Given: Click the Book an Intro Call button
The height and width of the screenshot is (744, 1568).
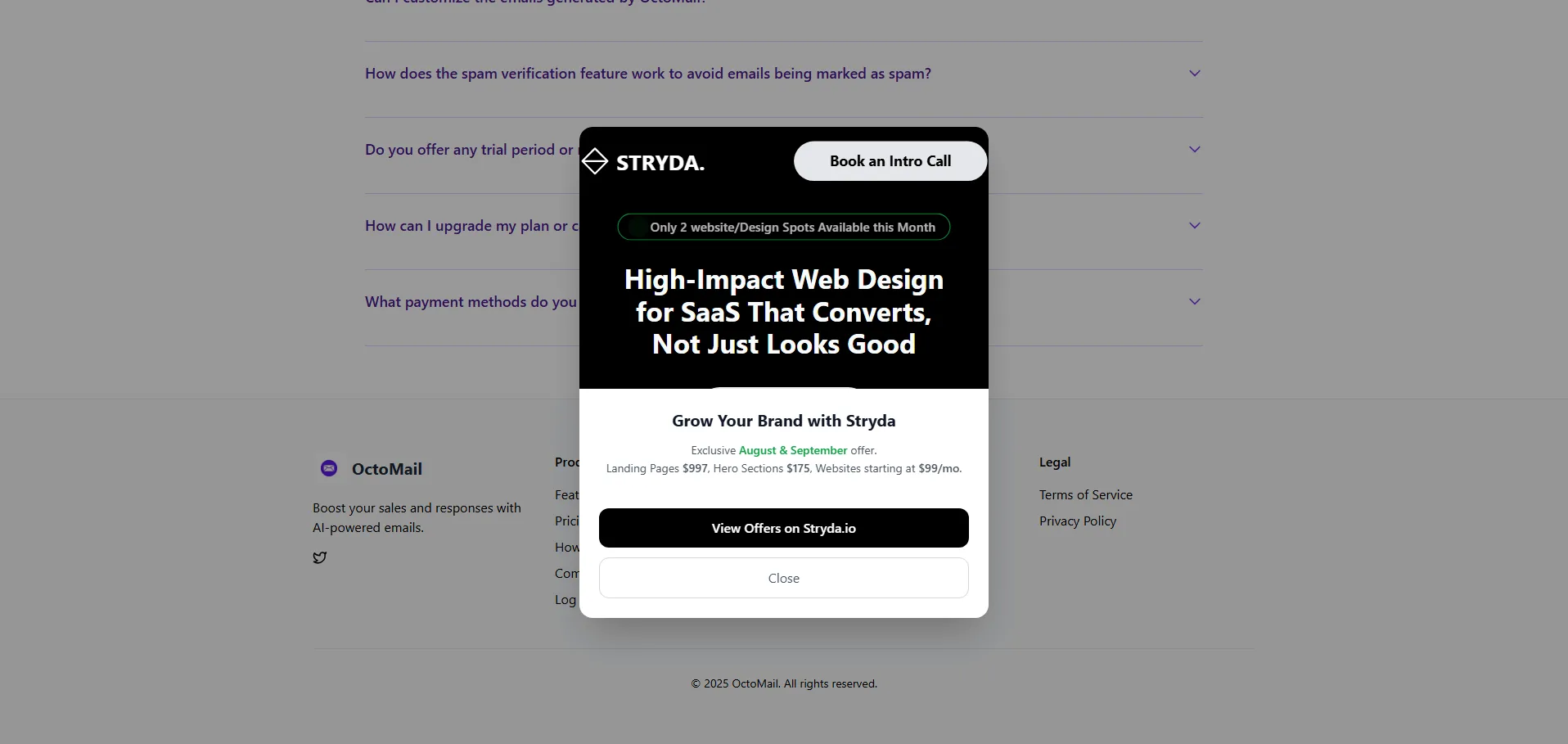Looking at the screenshot, I should pyautogui.click(x=890, y=161).
